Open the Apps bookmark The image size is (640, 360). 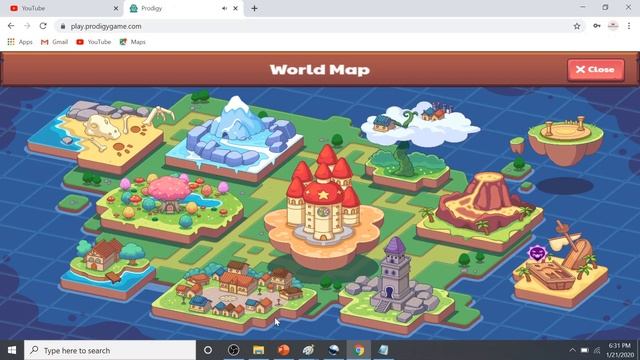click(x=20, y=42)
